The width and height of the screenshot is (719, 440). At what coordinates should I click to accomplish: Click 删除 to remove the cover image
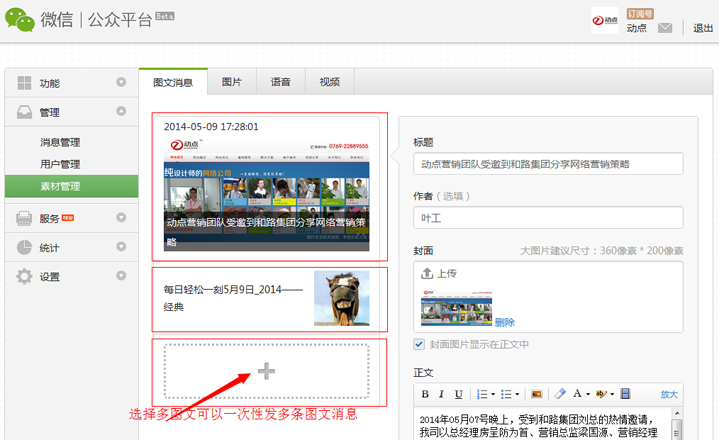point(504,322)
